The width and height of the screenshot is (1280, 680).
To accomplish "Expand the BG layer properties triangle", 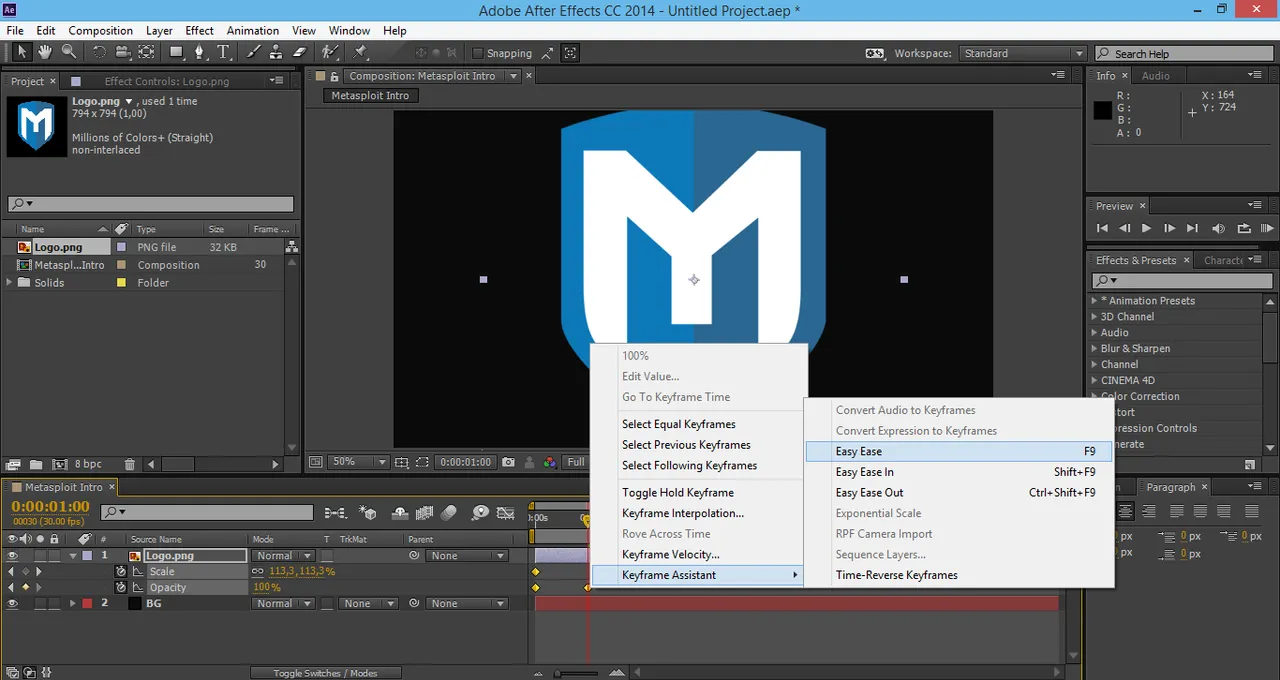I will [x=73, y=604].
